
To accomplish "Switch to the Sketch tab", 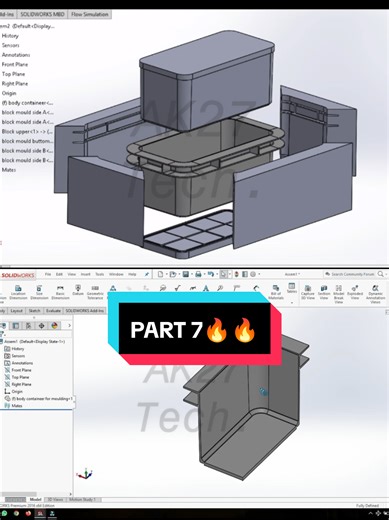I will coord(34,311).
